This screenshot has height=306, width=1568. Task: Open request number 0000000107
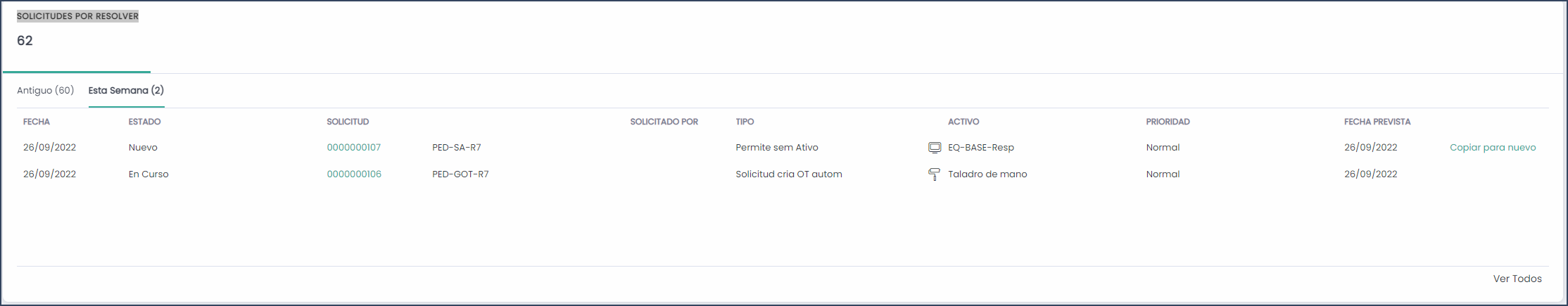point(353,148)
